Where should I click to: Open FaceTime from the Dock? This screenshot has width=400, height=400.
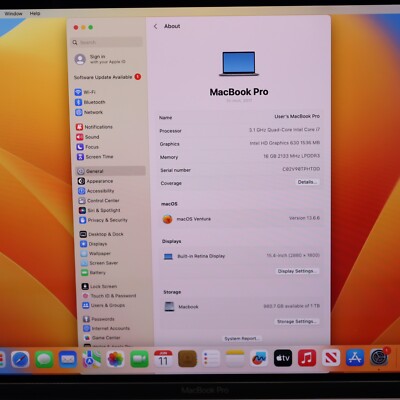(x=139, y=359)
